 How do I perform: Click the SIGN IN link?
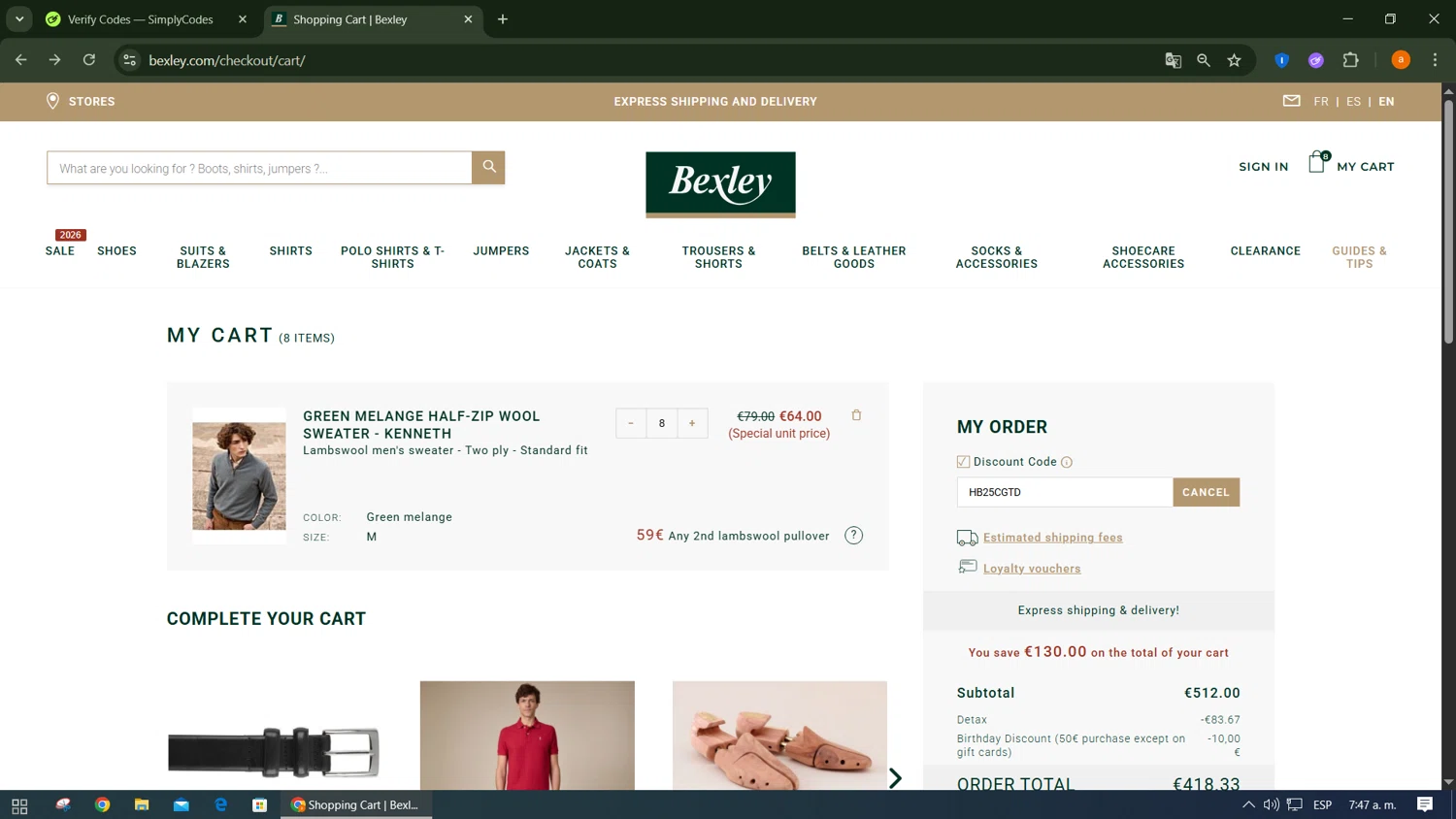(x=1263, y=167)
